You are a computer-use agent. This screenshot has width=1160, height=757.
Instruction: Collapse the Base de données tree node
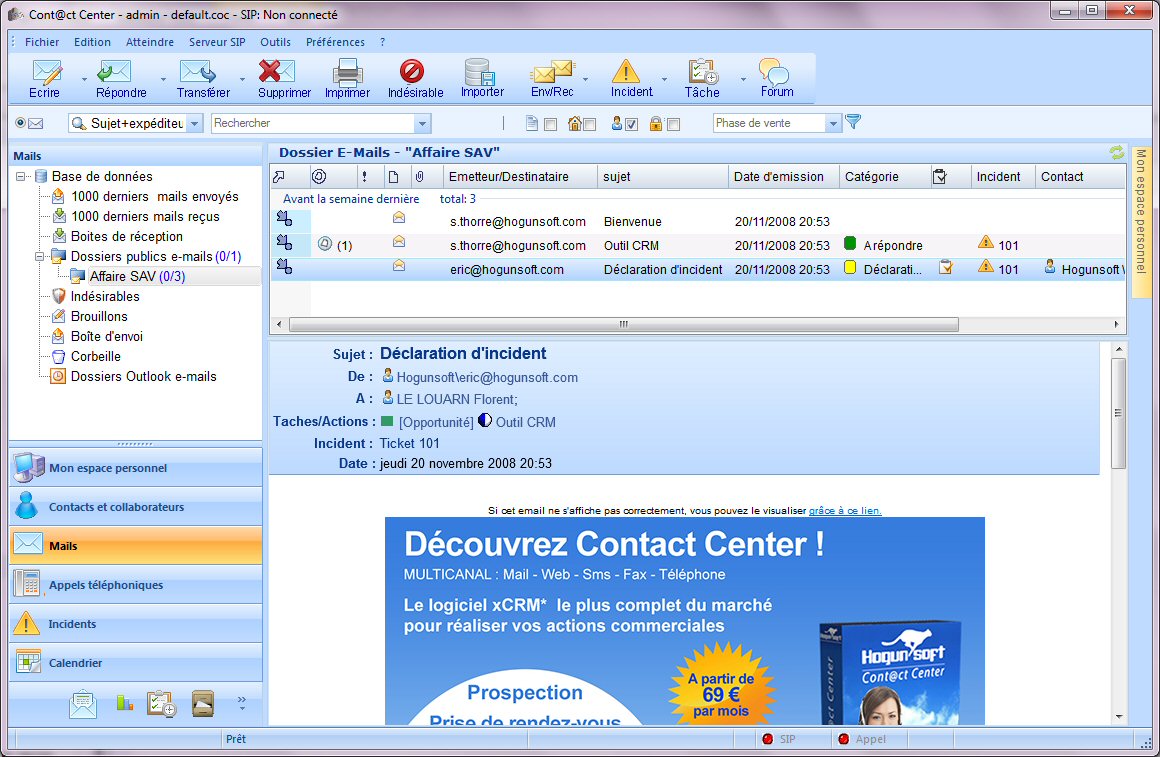click(21, 176)
